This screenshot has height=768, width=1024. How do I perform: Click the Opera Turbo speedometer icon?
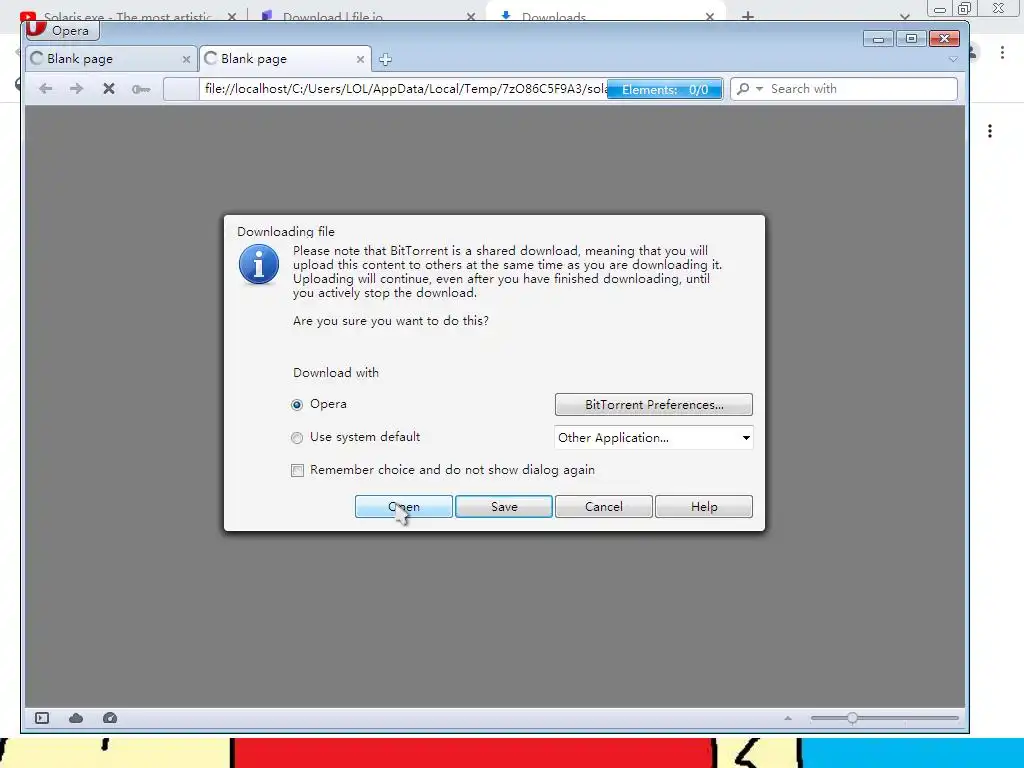110,718
